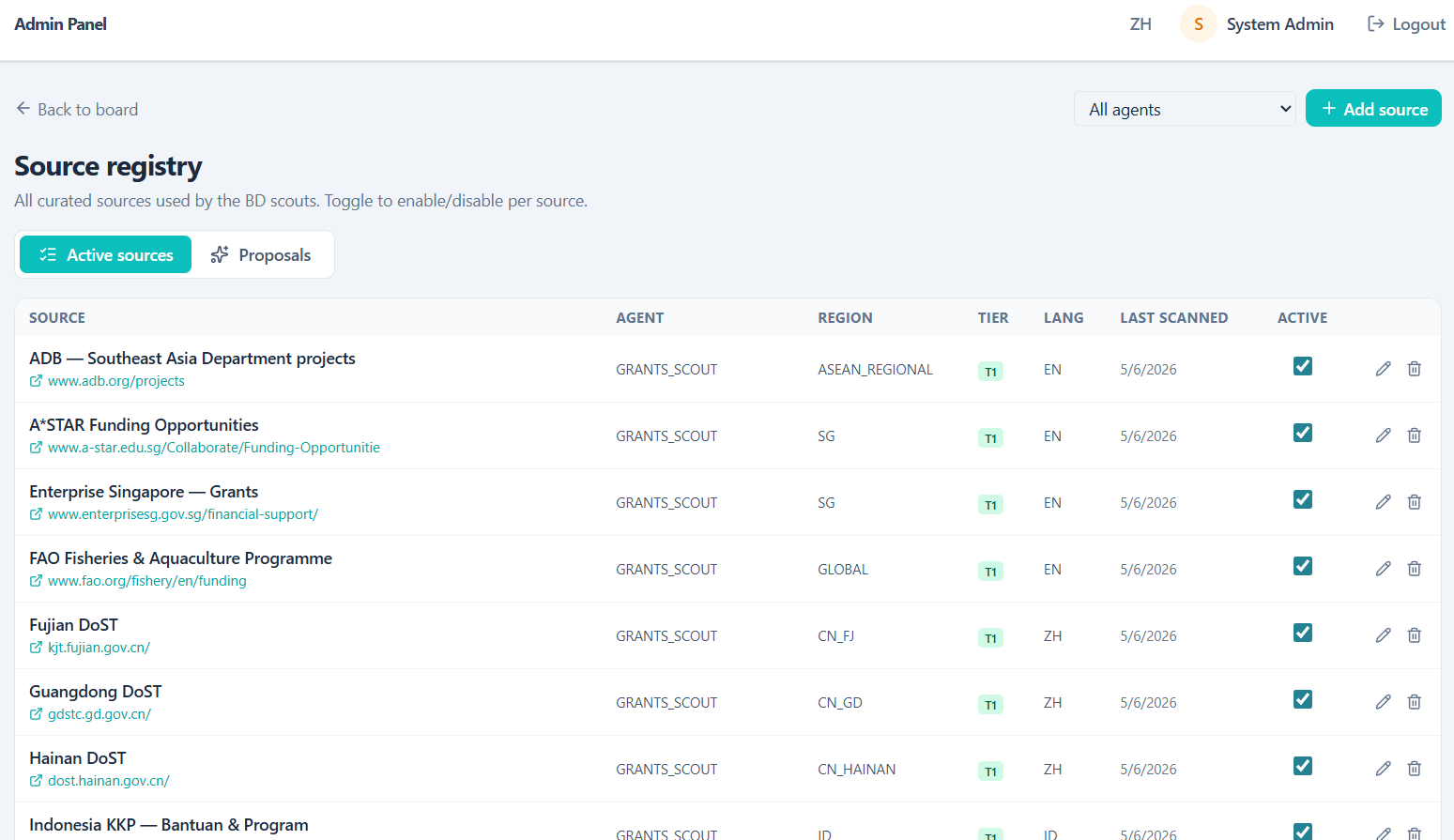
Task: Edit the Guangdong DoST source
Action: point(1383,702)
